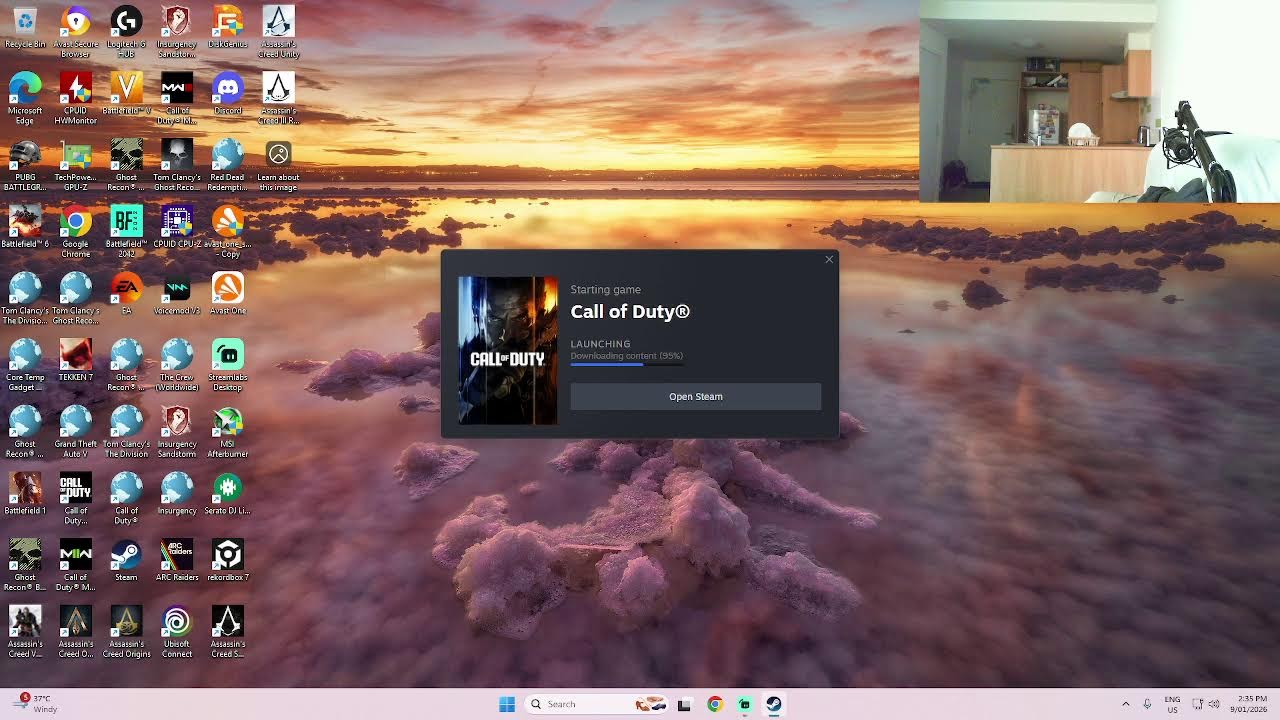Click the Call of Duty cover art

point(508,350)
